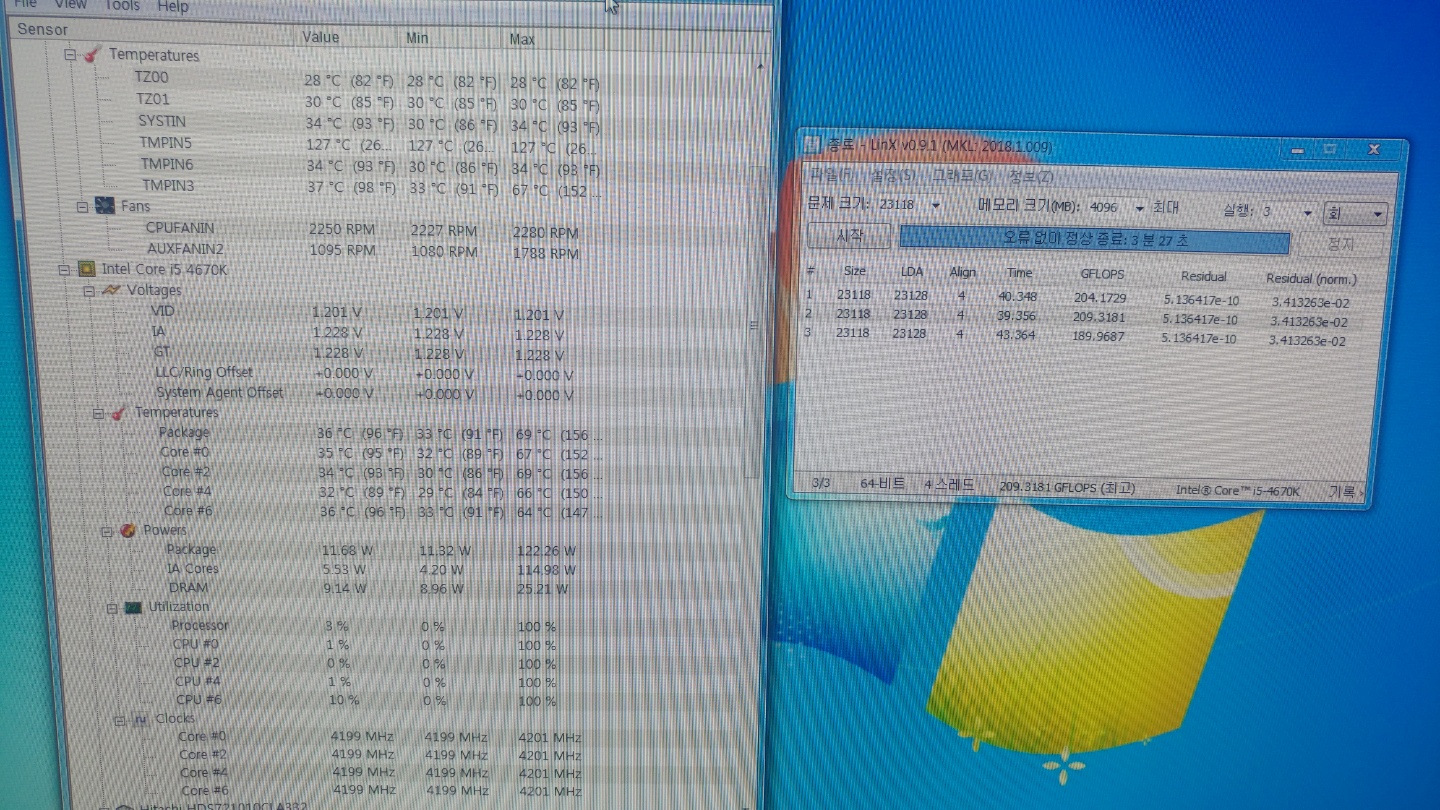Open the 메모리 크기 memory size dropdown
Viewport: 1440px width, 810px height.
(1139, 208)
